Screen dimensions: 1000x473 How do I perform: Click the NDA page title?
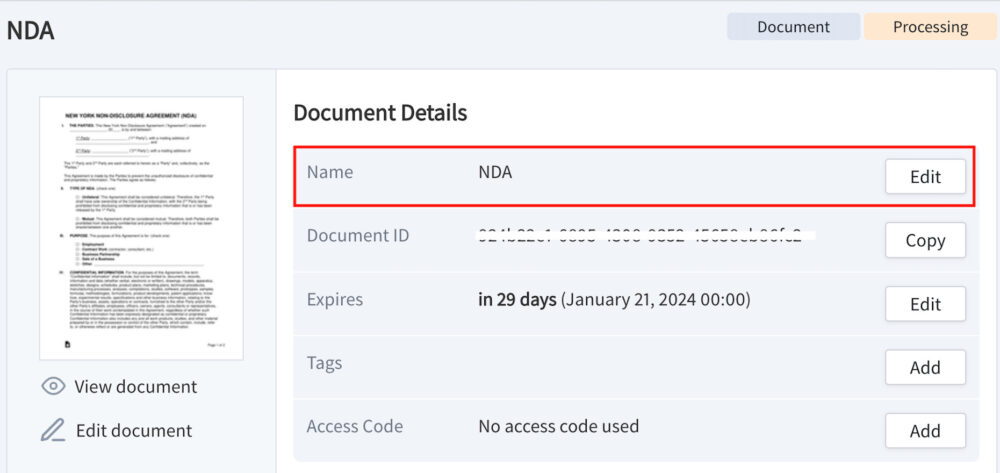pyautogui.click(x=30, y=31)
